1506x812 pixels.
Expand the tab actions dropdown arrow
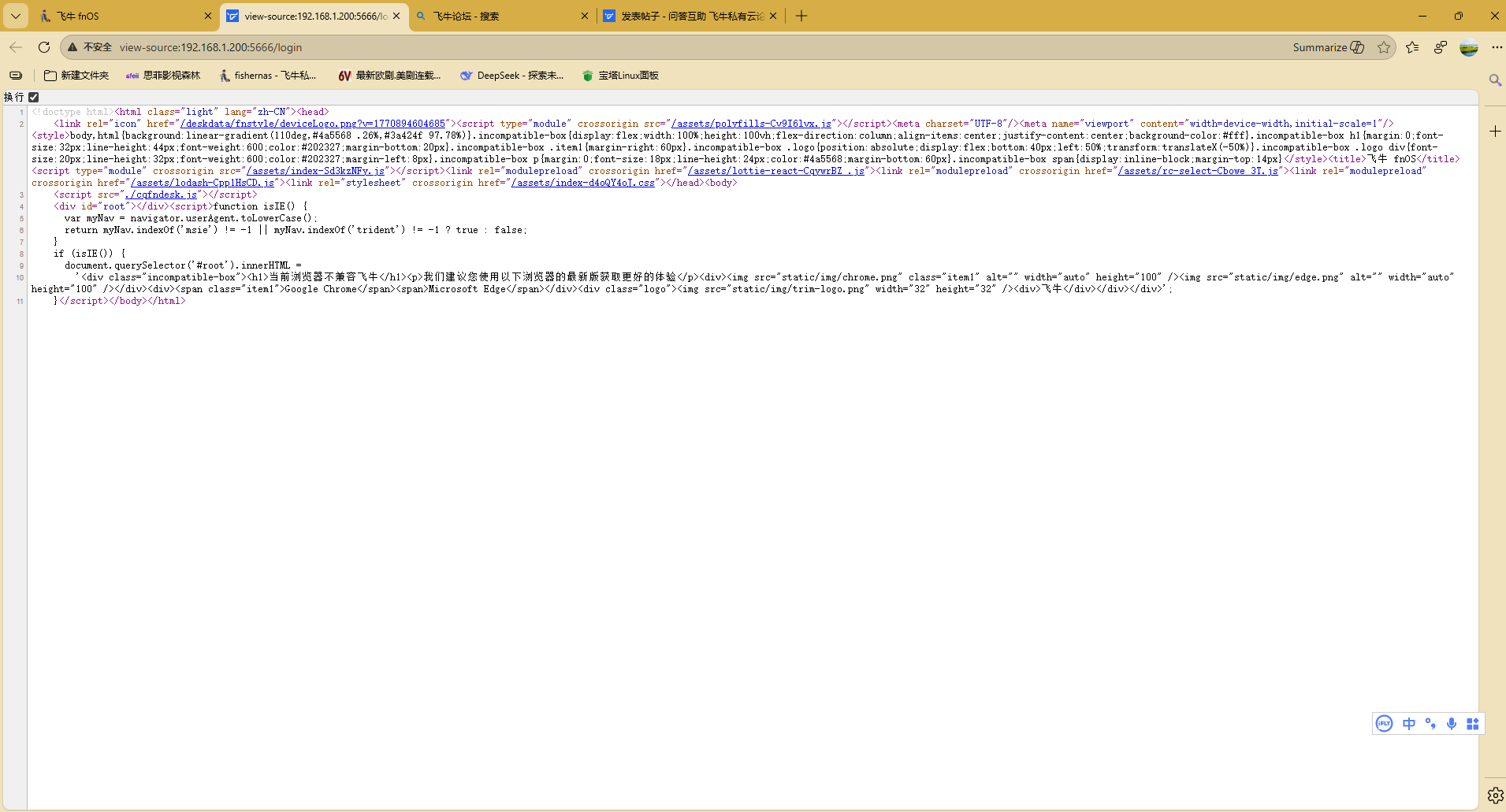(15, 16)
